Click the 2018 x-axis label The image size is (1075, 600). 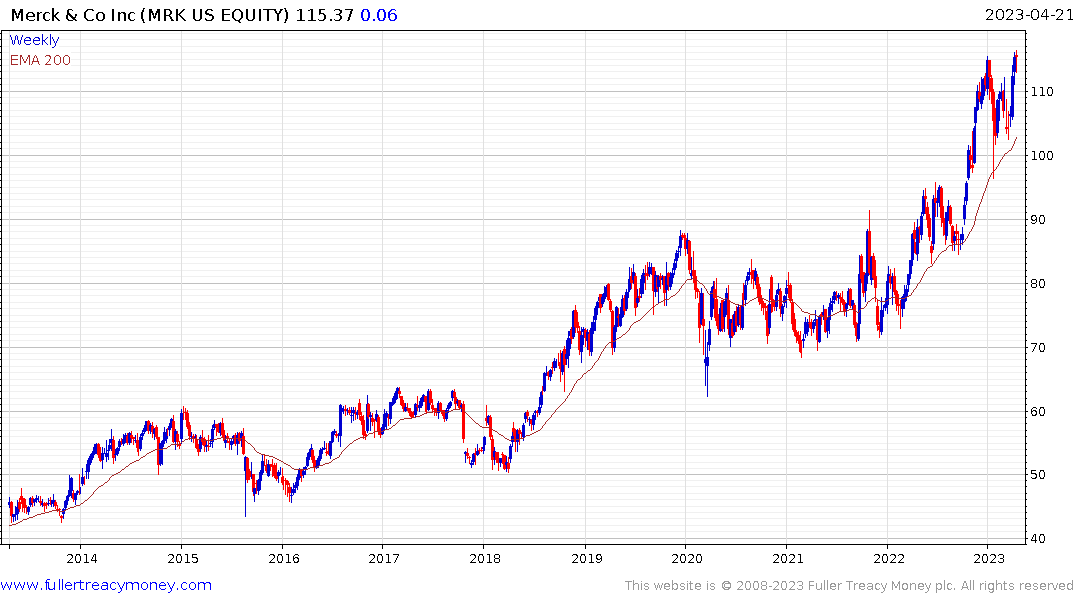pos(485,558)
